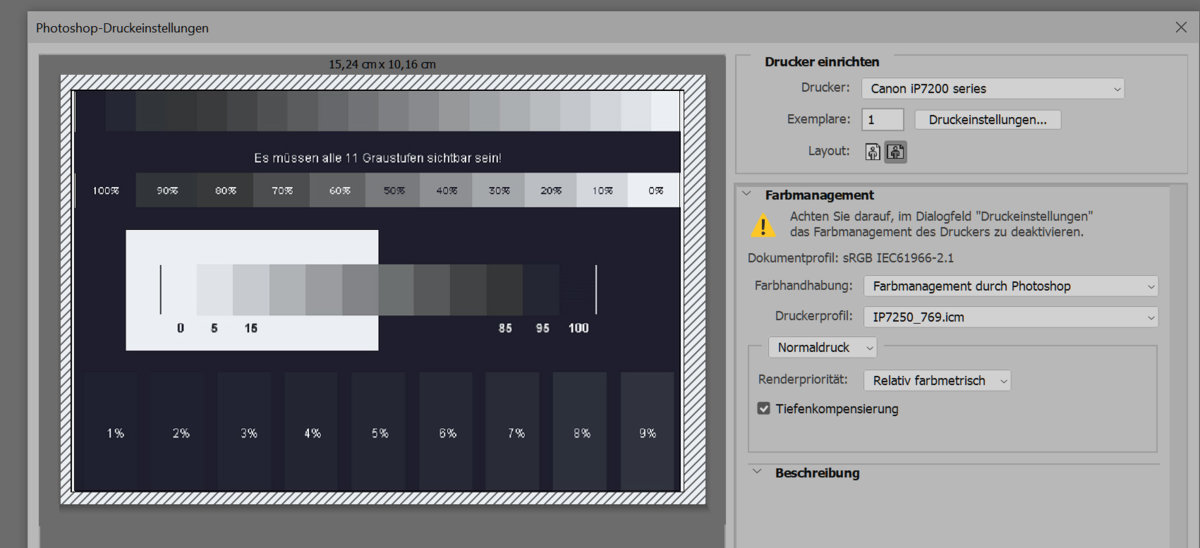Click the Exemplare copies input field
The height and width of the screenshot is (548, 1200).
point(883,120)
